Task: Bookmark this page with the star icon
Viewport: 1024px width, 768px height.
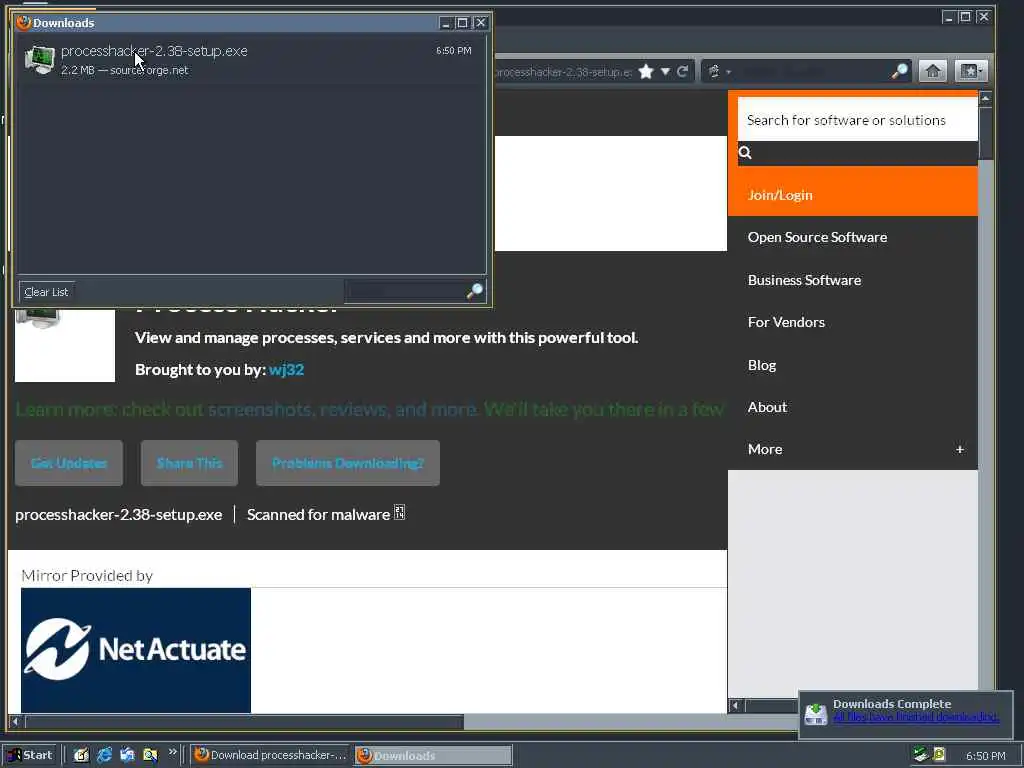Action: pyautogui.click(x=646, y=71)
